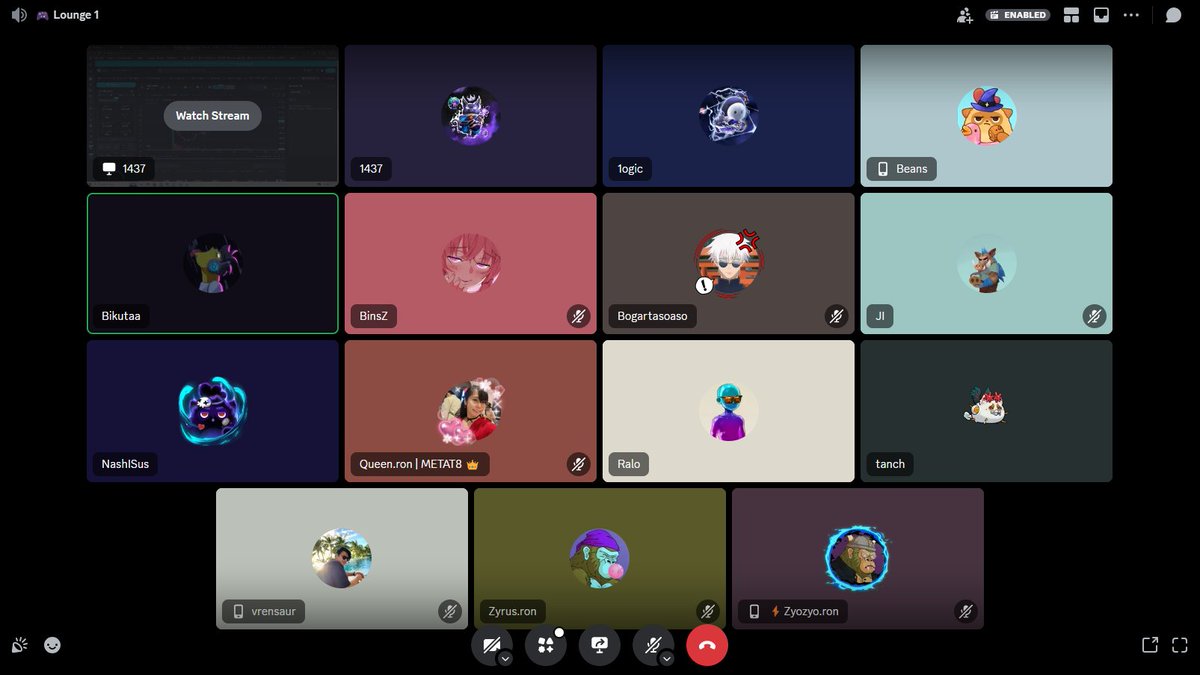Select the Zyrus.ron name label
The image size is (1200, 675).
point(512,611)
